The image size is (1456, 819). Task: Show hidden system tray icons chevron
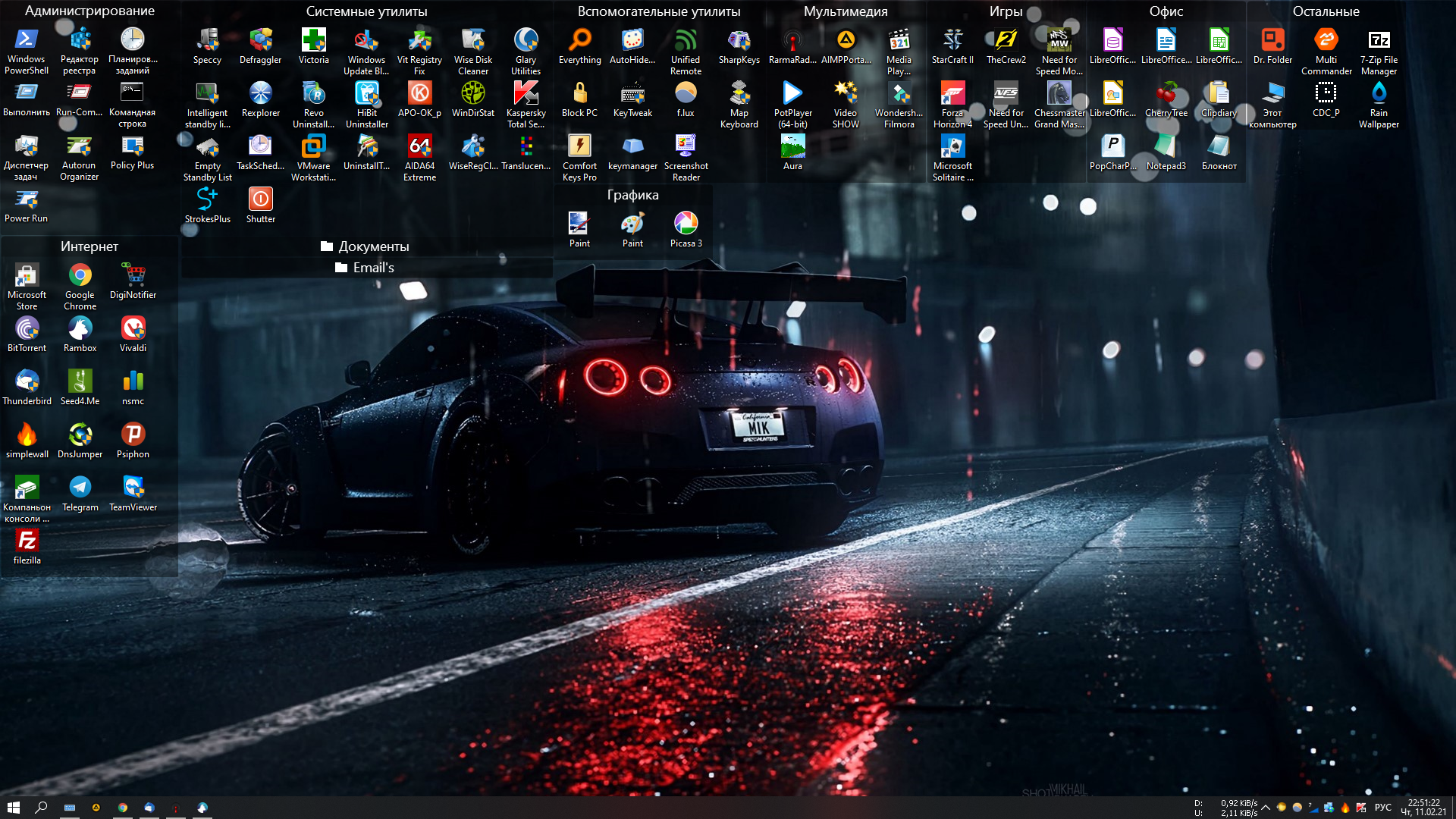click(x=1266, y=808)
